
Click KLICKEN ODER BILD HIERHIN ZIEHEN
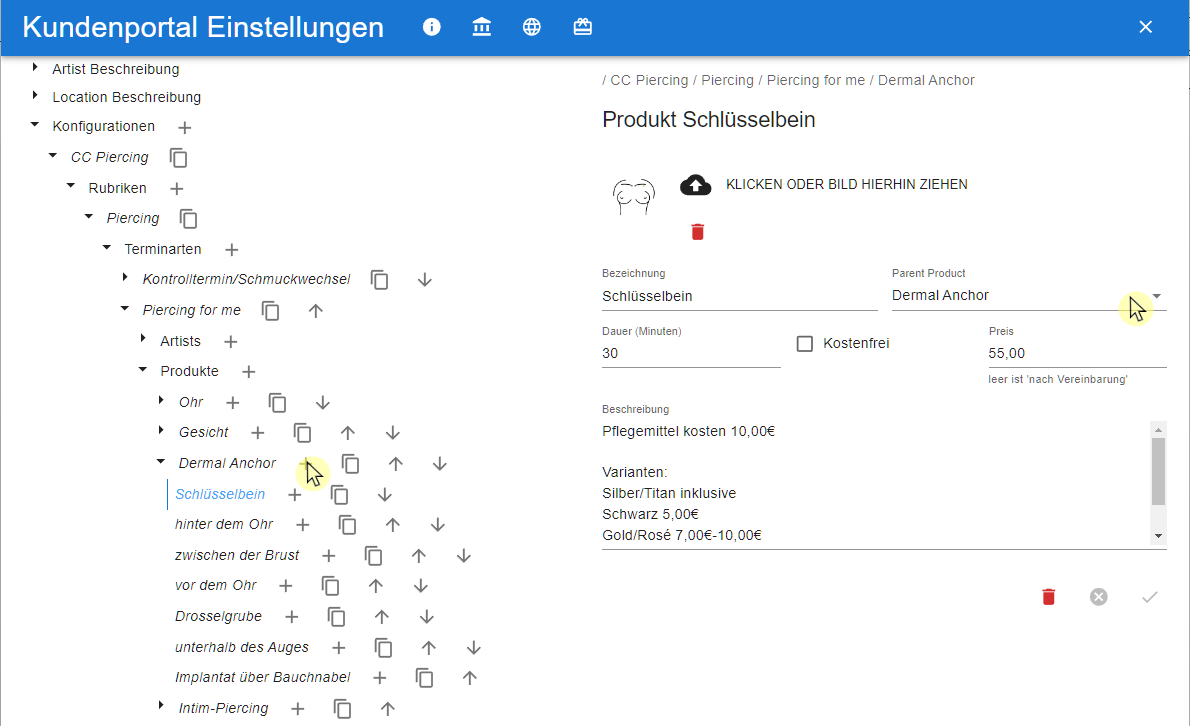click(x=846, y=184)
